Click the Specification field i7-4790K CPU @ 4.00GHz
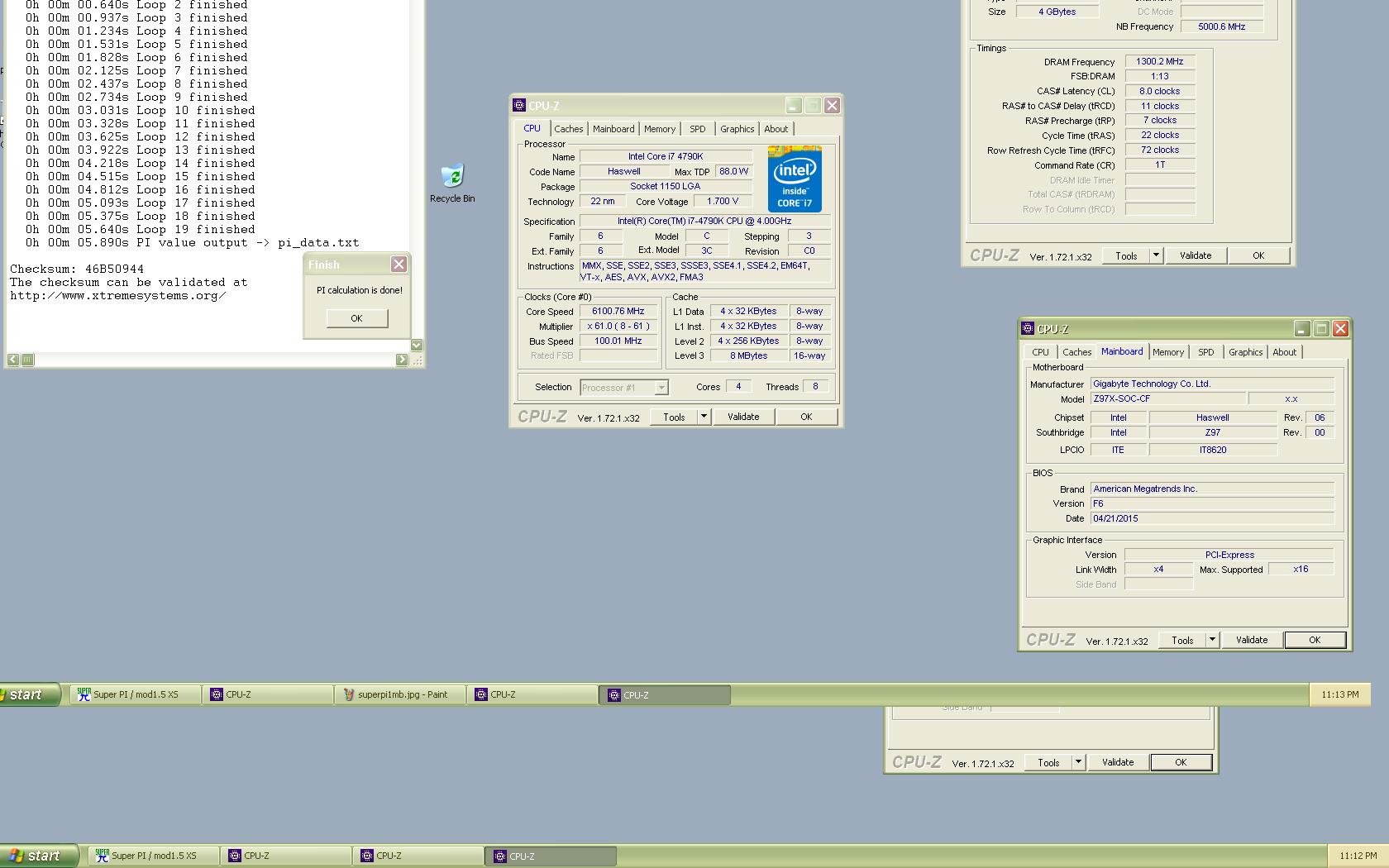 pyautogui.click(x=704, y=221)
